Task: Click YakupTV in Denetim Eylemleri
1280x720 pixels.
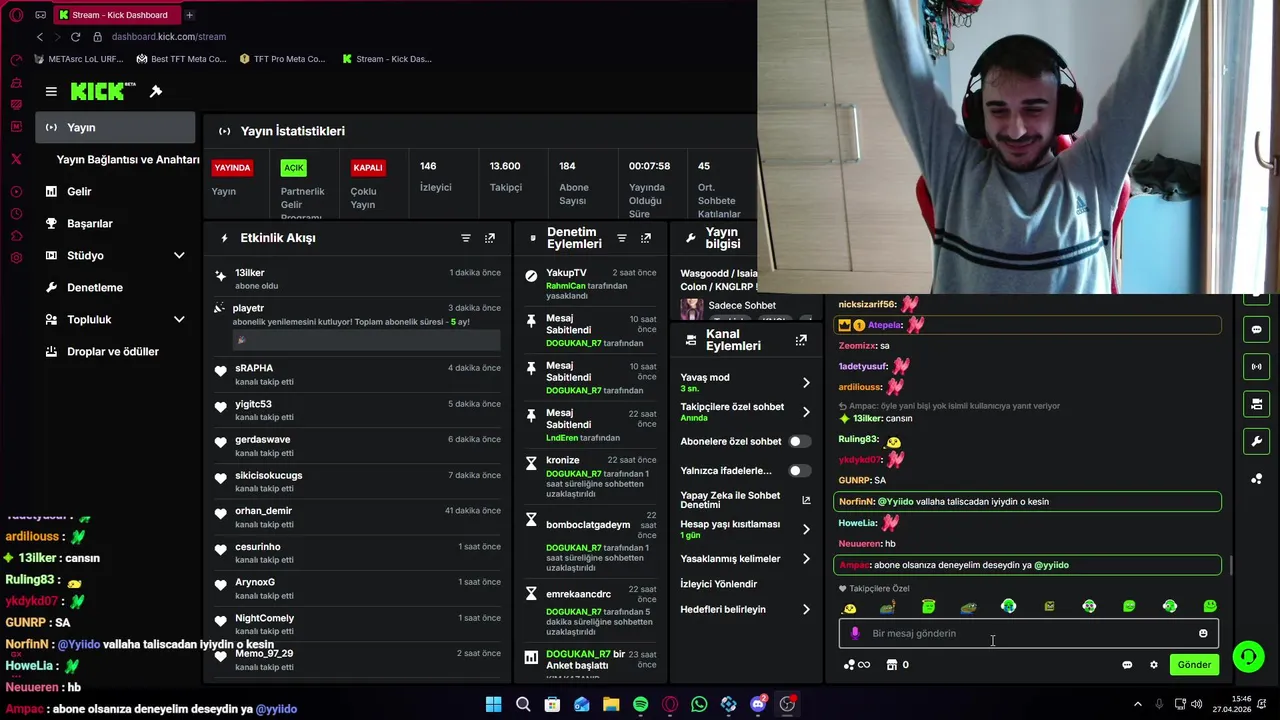Action: 566,273
